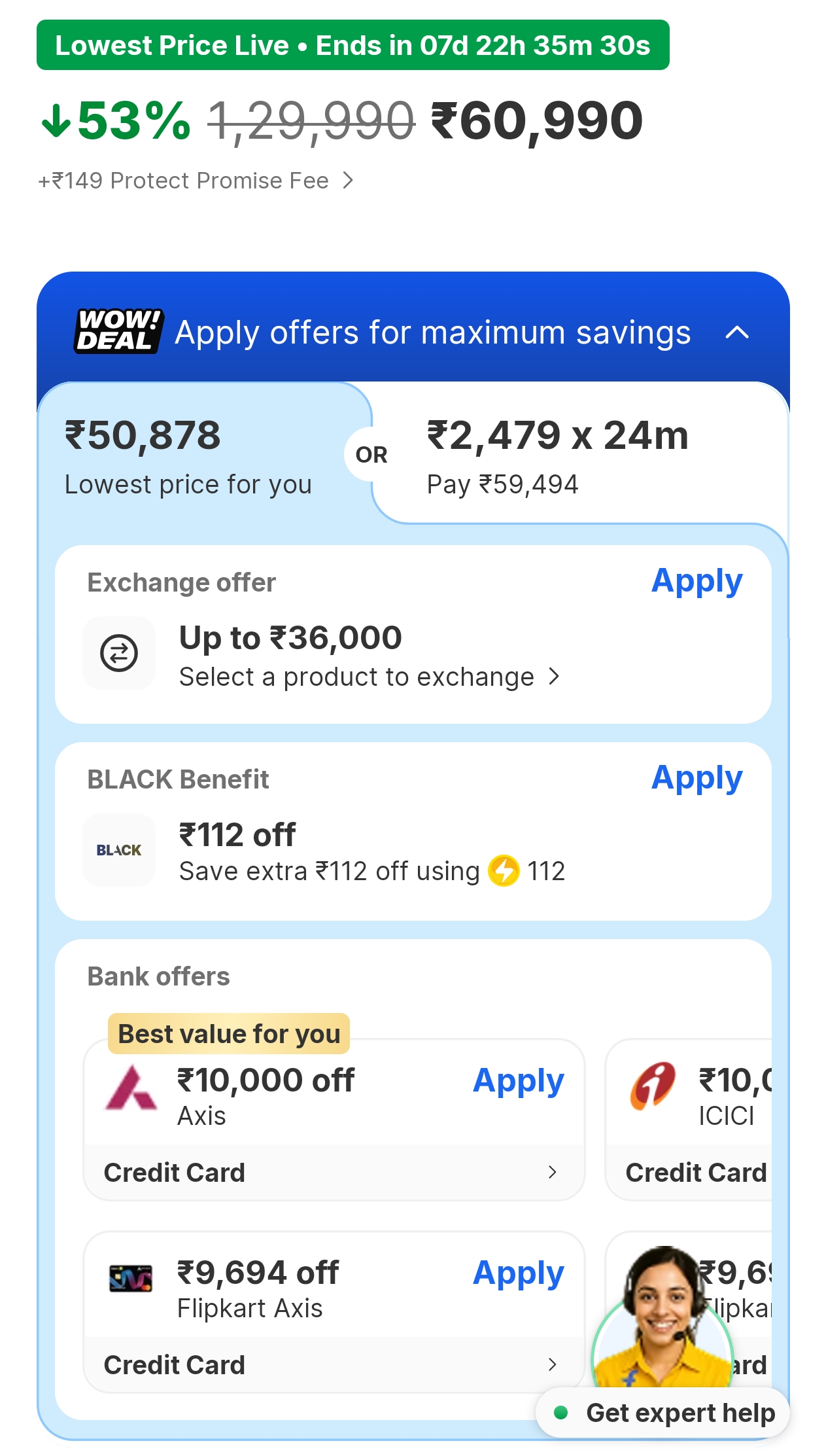Tap the BLACK membership logo icon
The image size is (826, 1456).
click(x=119, y=850)
